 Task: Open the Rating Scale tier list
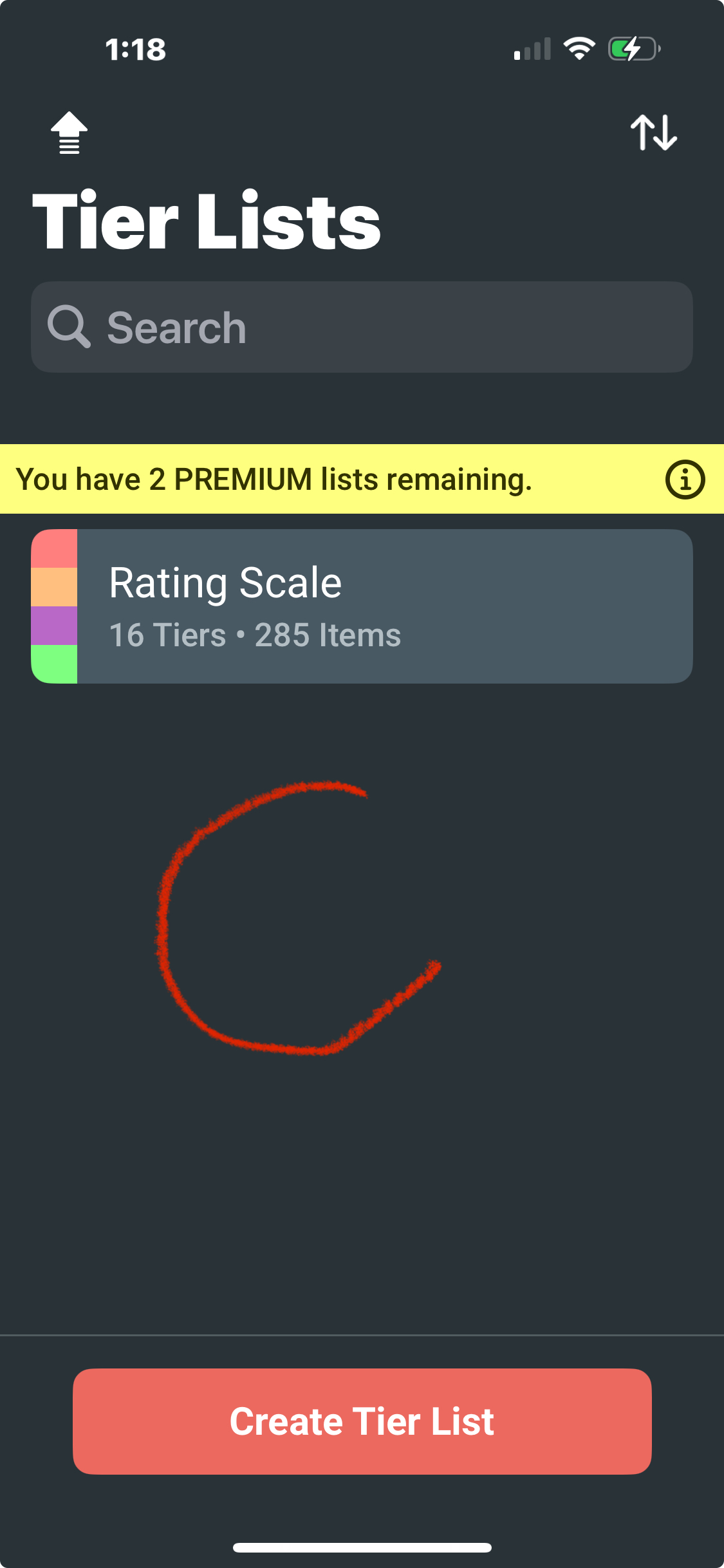[362, 606]
